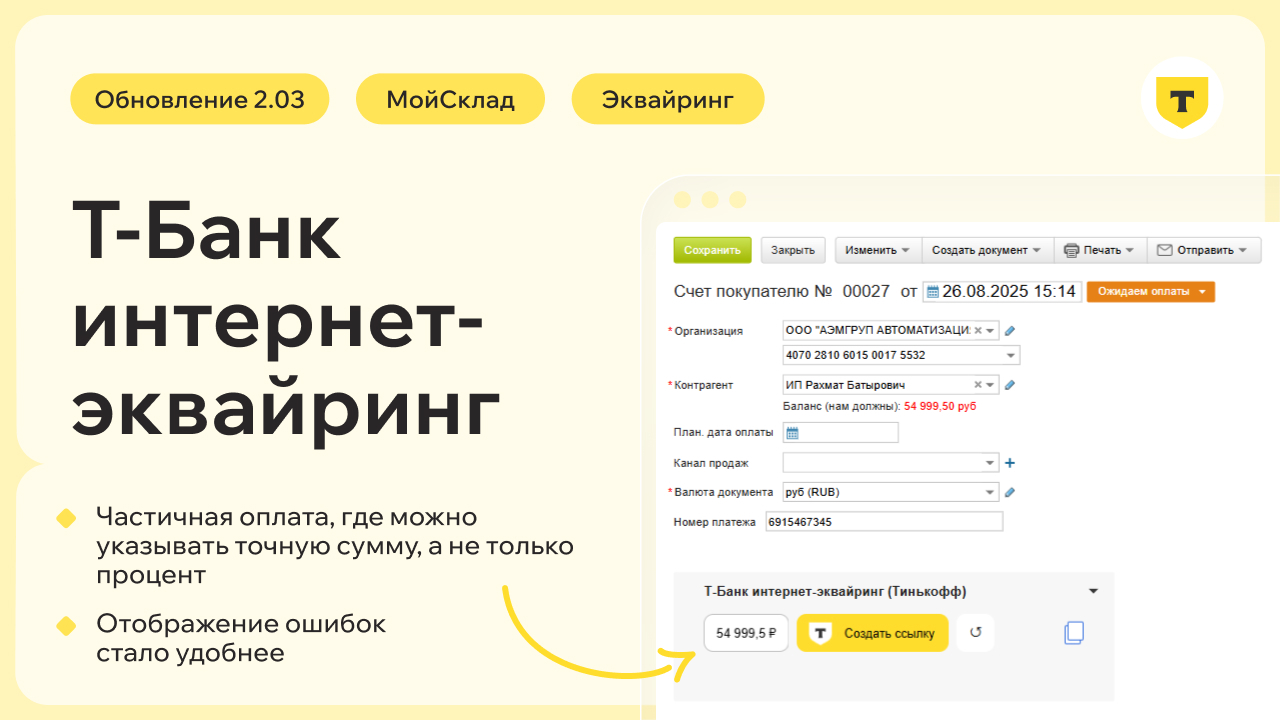1280x720 pixels.
Task: Open the Создать документ dropdown
Action: click(987, 250)
